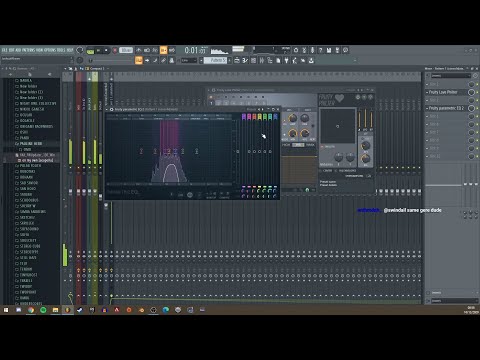Click the right-arrow toolbar icon
480x360 pixels.
coord(147,60)
